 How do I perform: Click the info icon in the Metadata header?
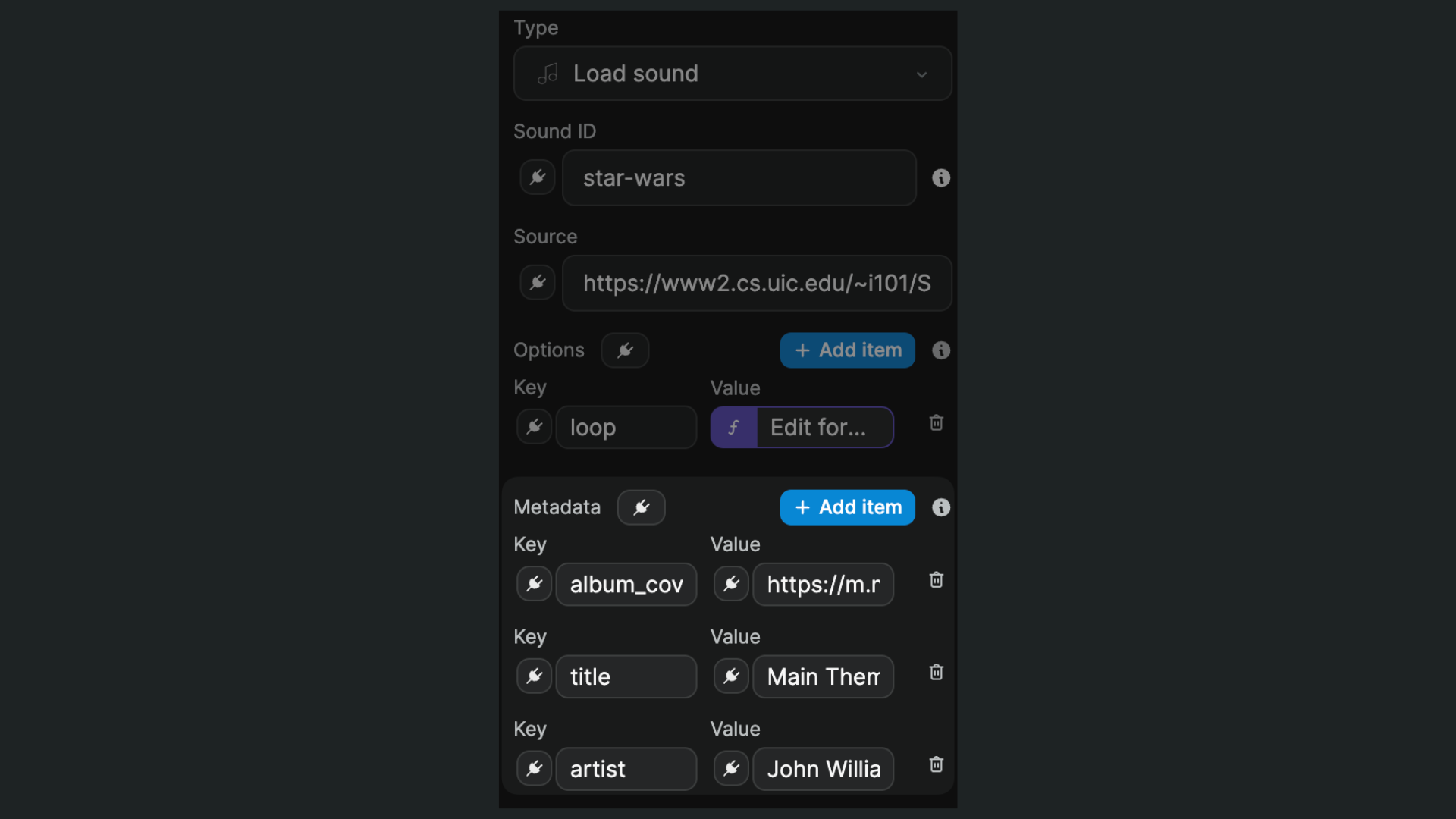point(940,507)
